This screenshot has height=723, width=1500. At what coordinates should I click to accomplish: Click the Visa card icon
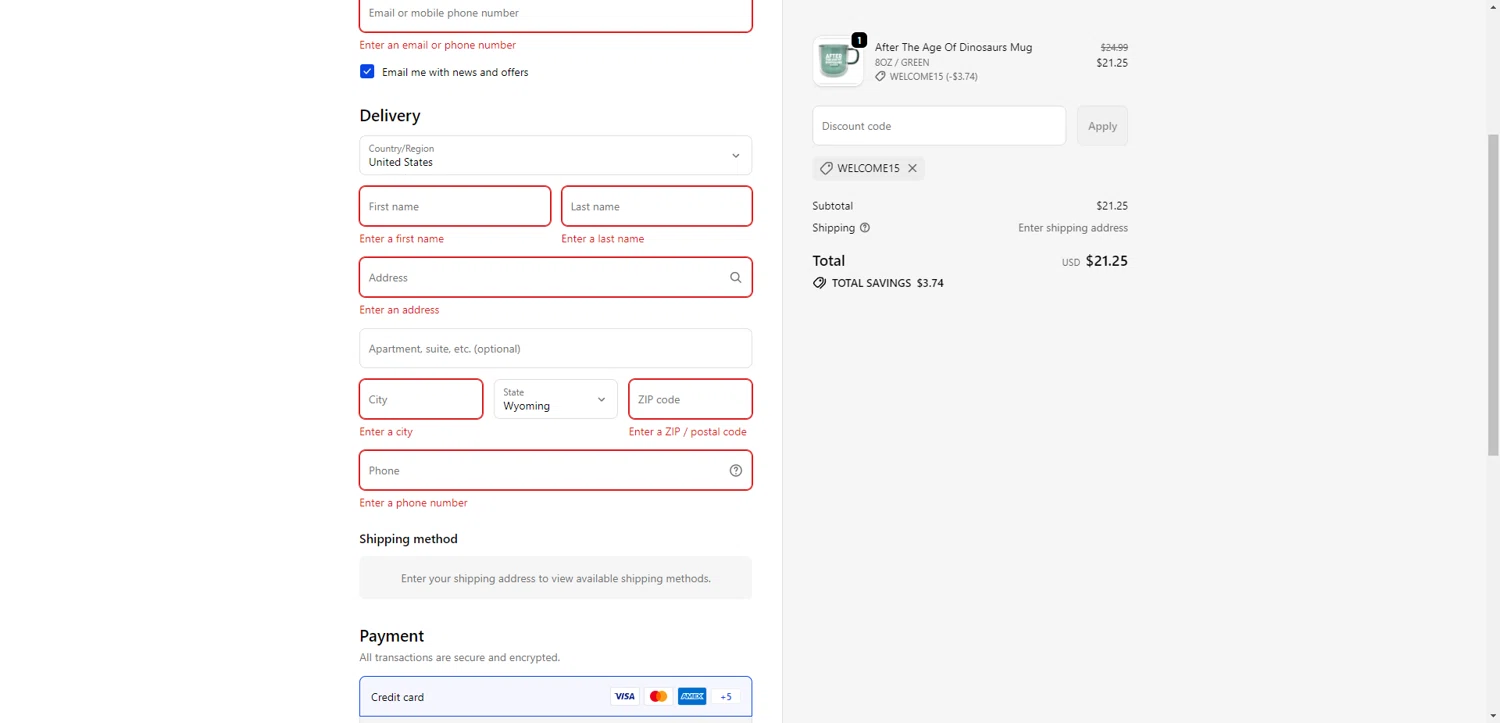[x=625, y=697]
